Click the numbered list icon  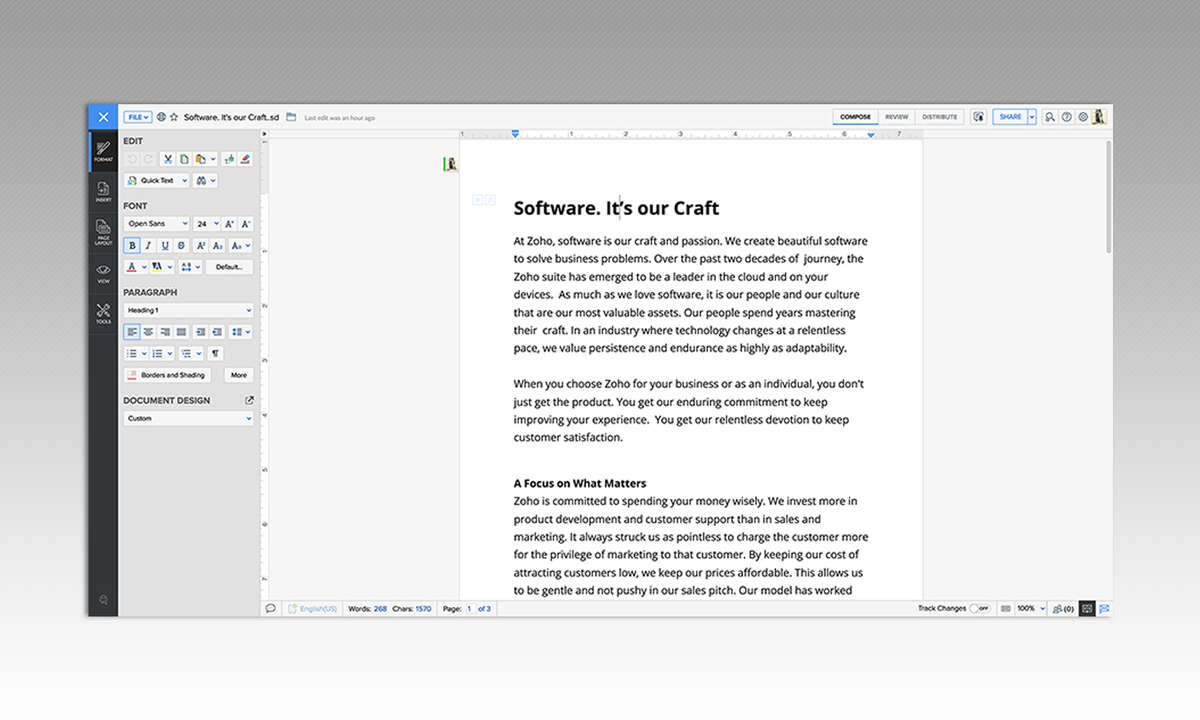158,353
